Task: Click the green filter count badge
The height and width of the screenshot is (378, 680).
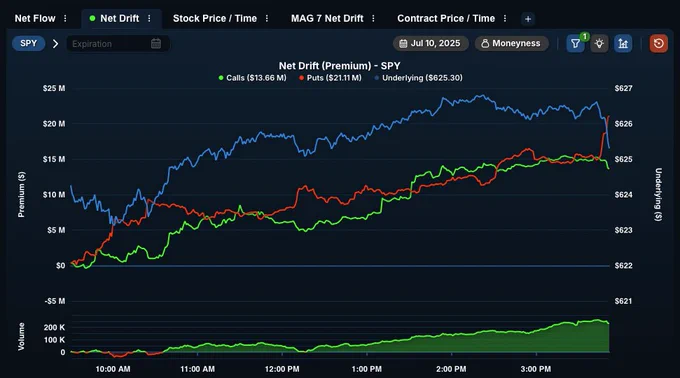Action: [x=585, y=36]
